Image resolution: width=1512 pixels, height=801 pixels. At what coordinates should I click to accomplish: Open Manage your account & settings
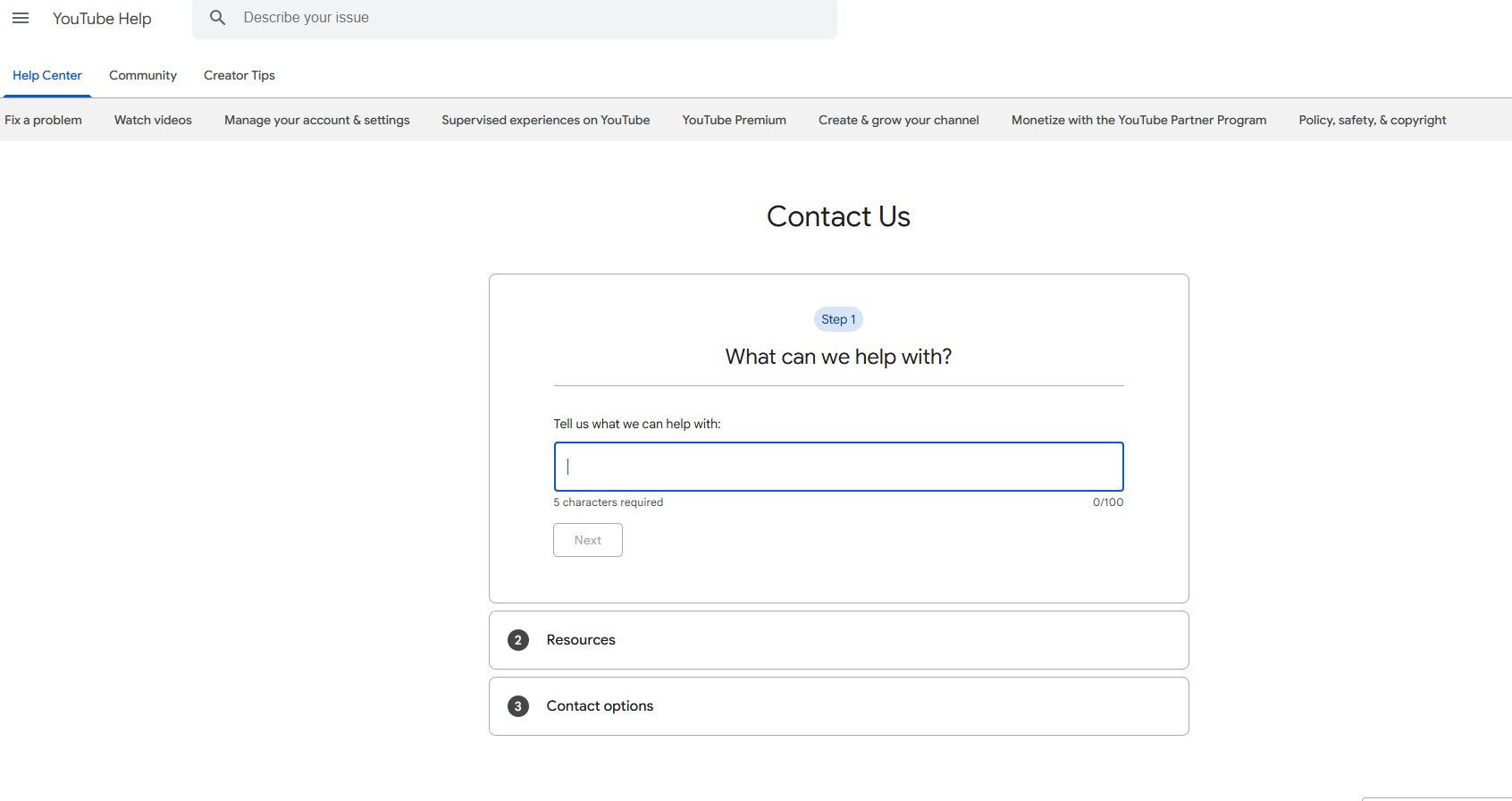317,120
